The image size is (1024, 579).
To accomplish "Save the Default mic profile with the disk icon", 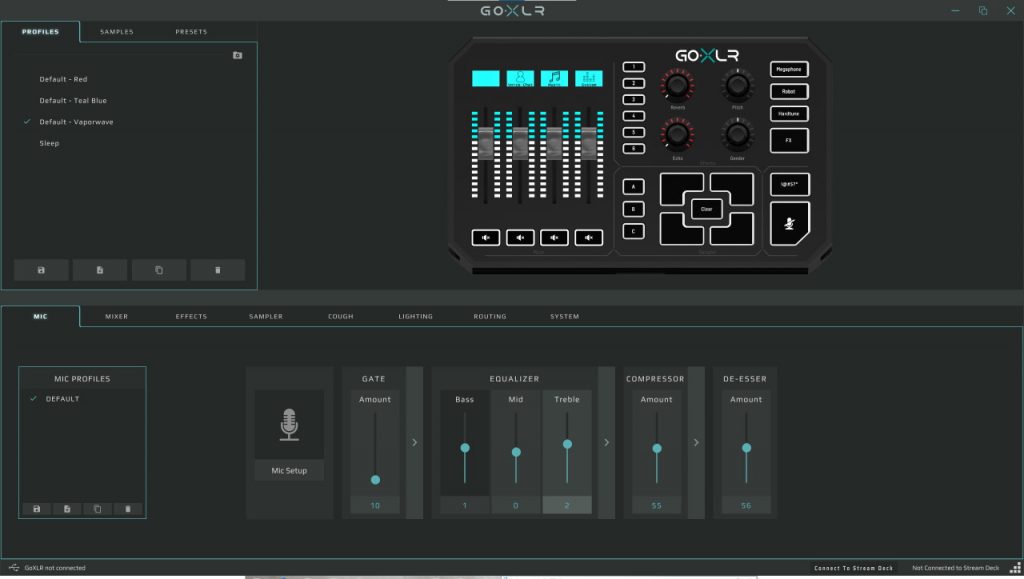I will (36, 509).
